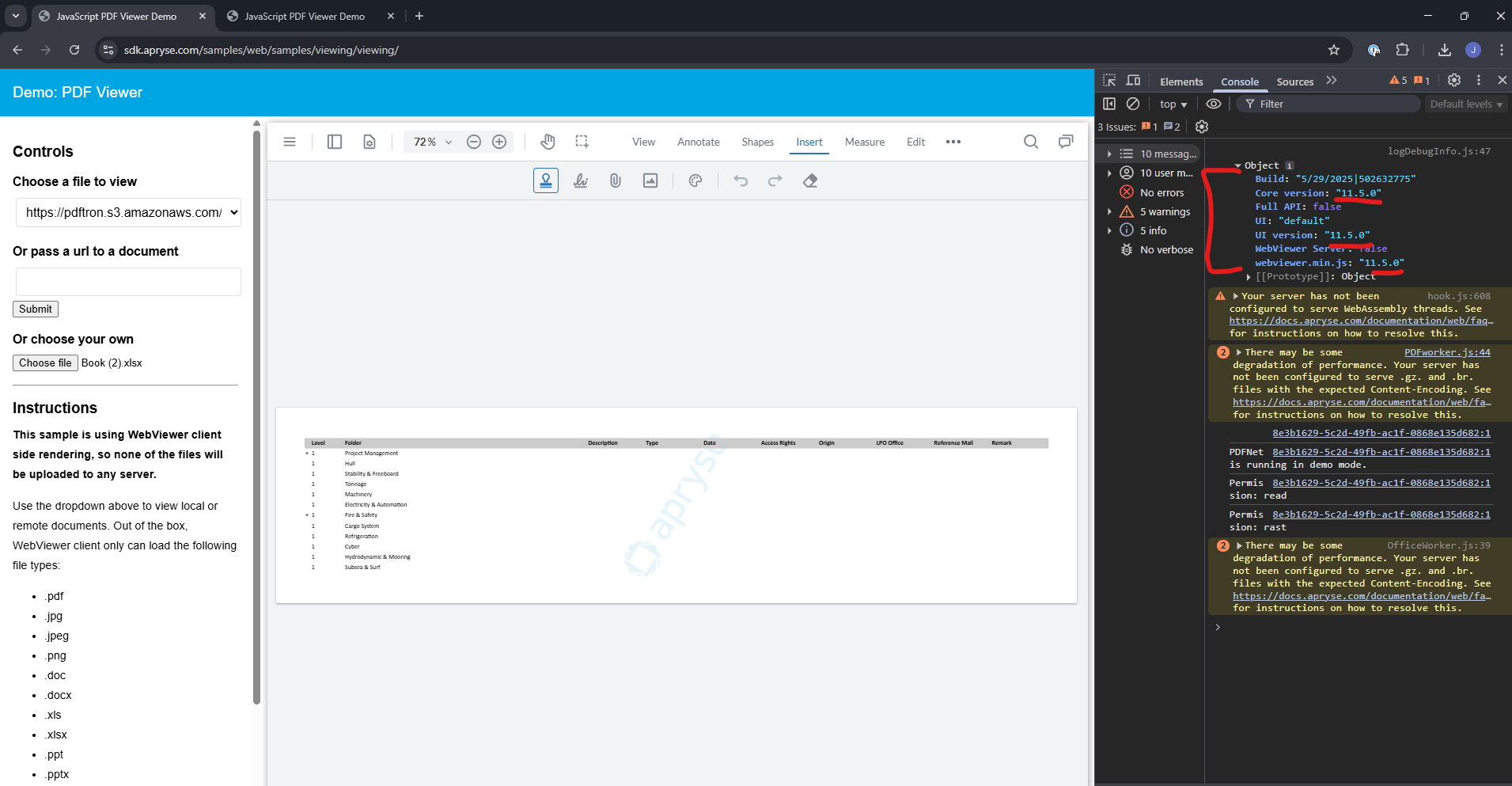This screenshot has height=786, width=1512.
Task: Open the OfficeWorker.js:39 source link
Action: [1438, 545]
